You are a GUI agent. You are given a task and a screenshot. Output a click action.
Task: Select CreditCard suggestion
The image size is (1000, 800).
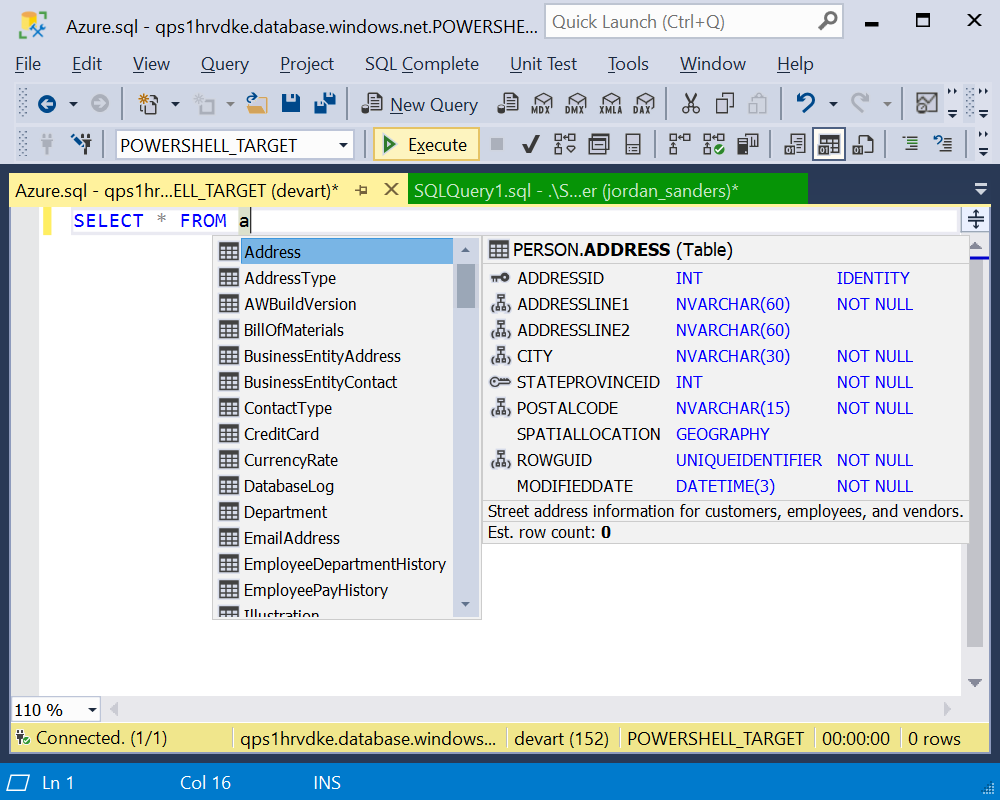[x=335, y=434]
